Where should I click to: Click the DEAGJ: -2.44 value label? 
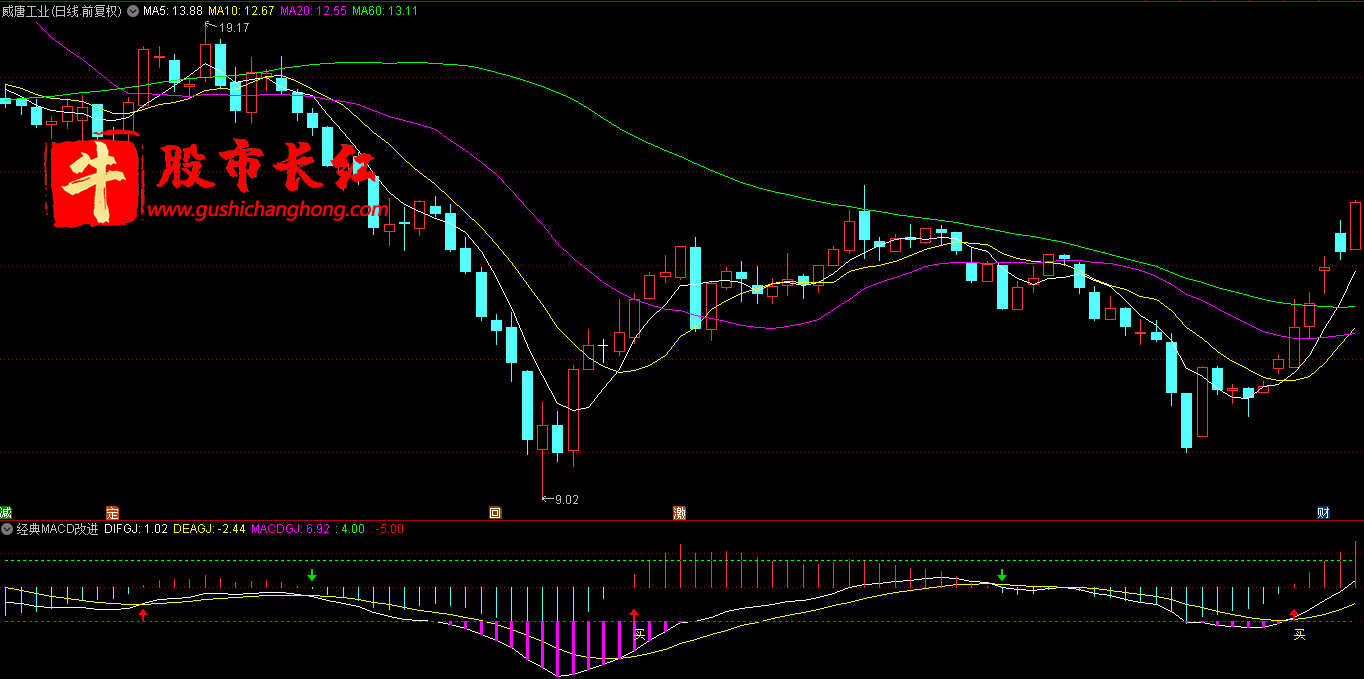pyautogui.click(x=210, y=529)
